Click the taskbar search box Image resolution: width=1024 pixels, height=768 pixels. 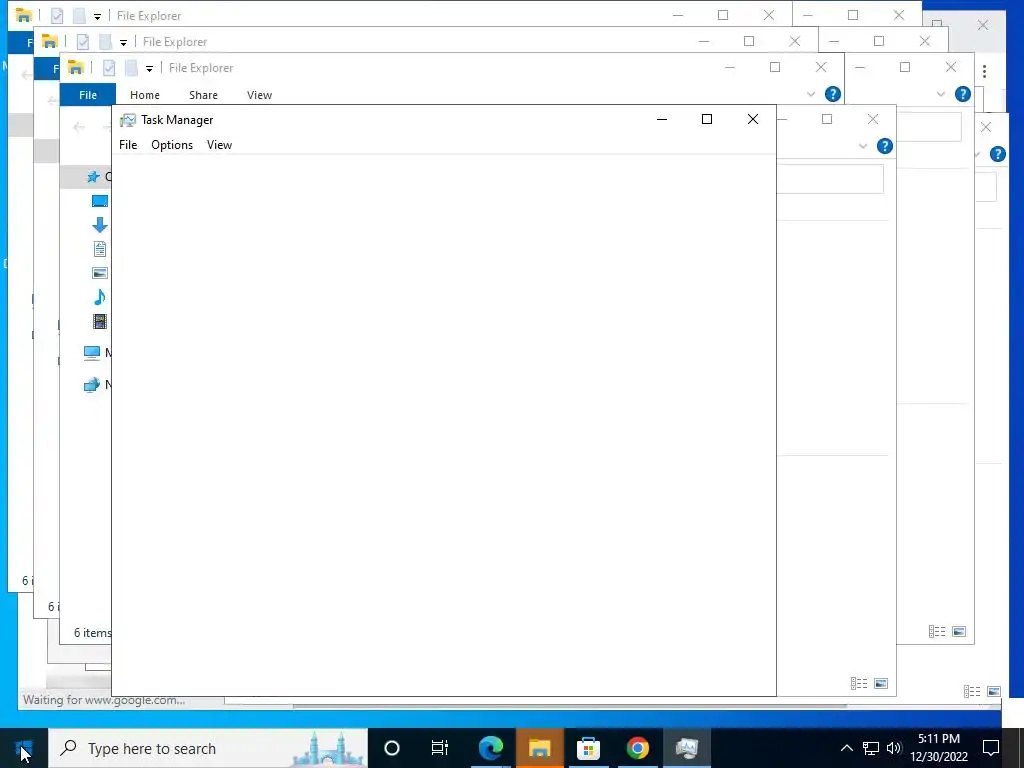click(208, 748)
